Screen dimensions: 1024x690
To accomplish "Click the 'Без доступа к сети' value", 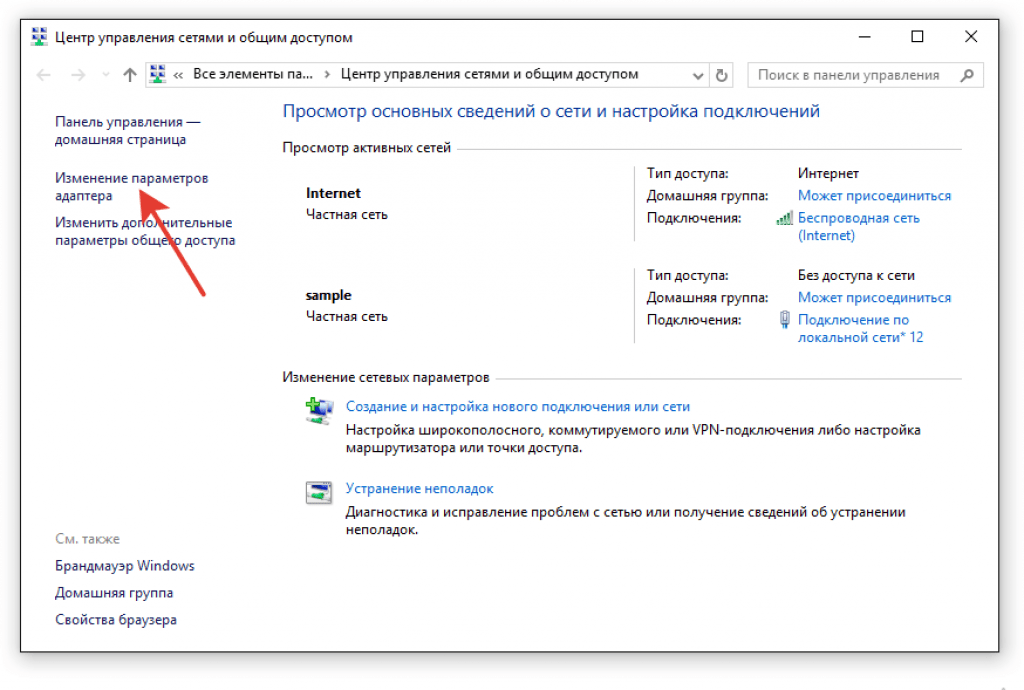I will [856, 275].
